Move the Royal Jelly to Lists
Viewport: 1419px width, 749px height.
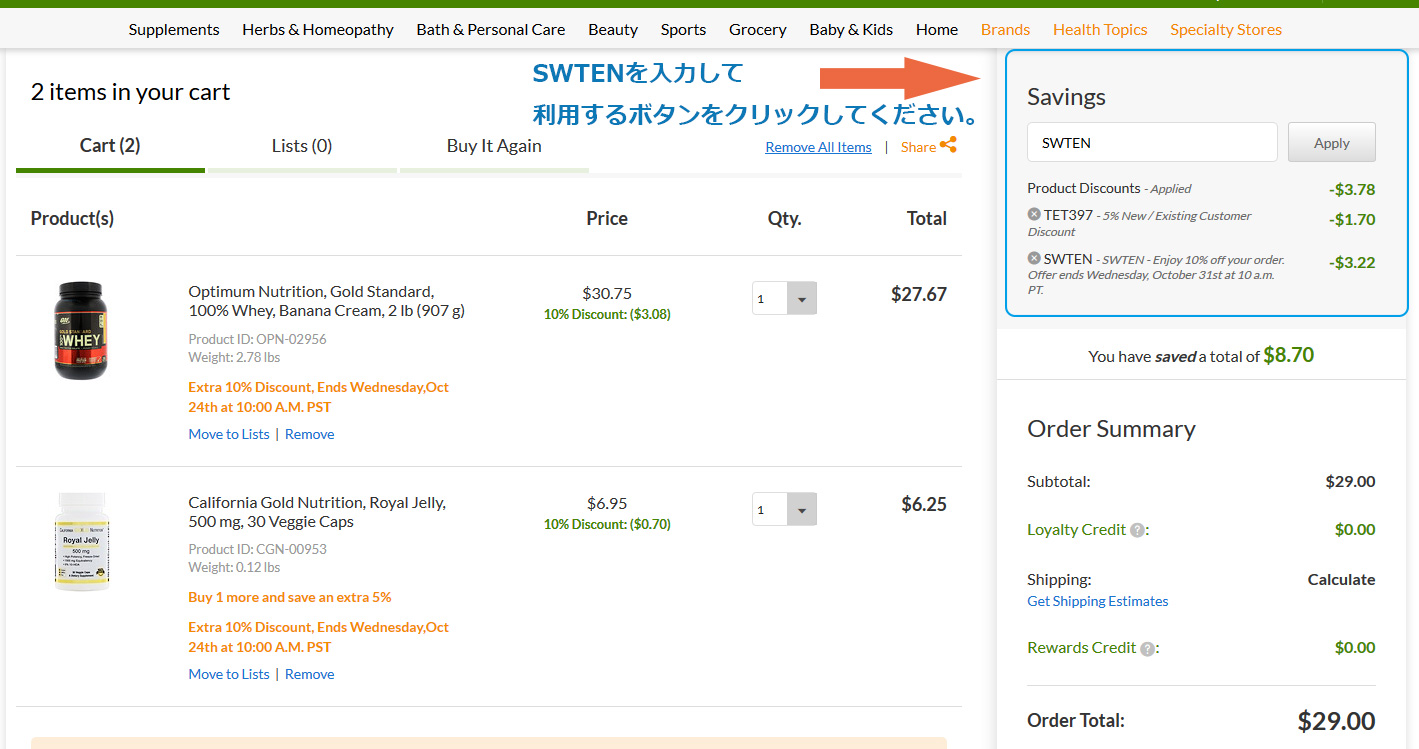(x=229, y=674)
